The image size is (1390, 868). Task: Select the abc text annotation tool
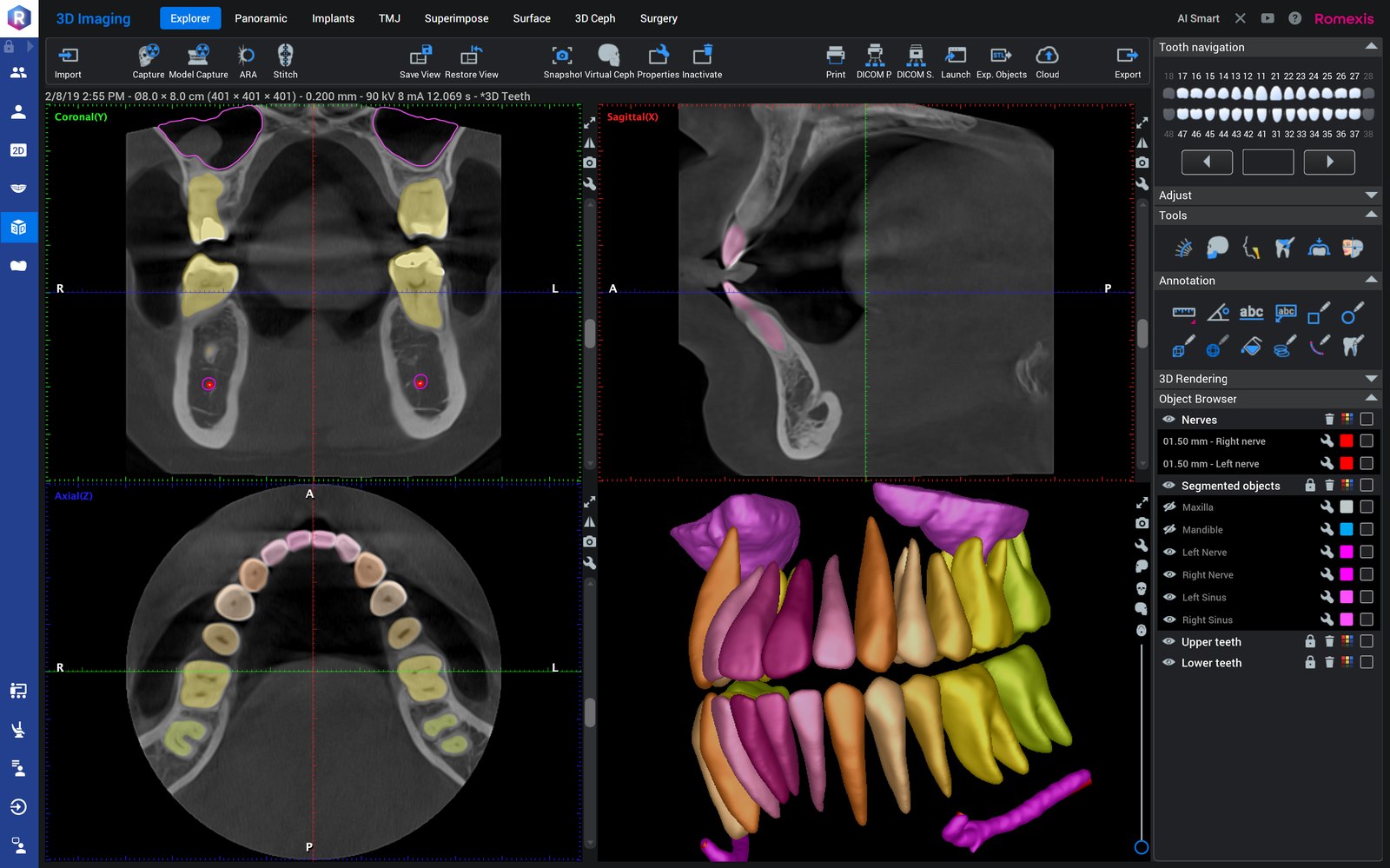point(1251,313)
